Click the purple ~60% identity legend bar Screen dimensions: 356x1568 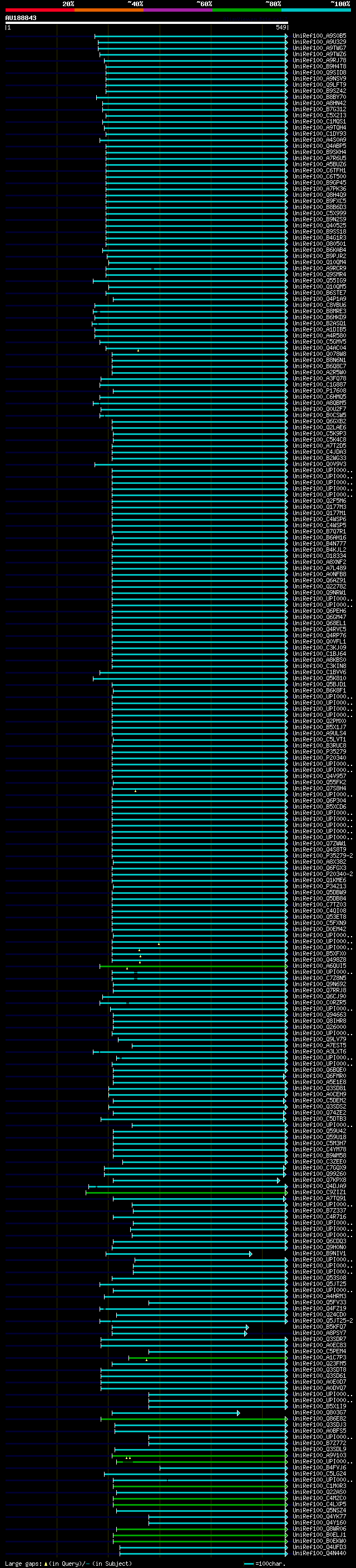179,10
